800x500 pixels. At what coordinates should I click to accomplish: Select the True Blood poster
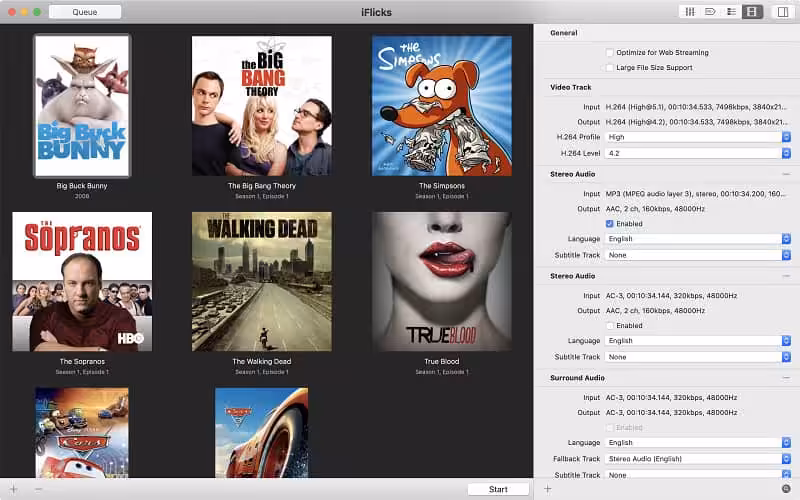[442, 282]
